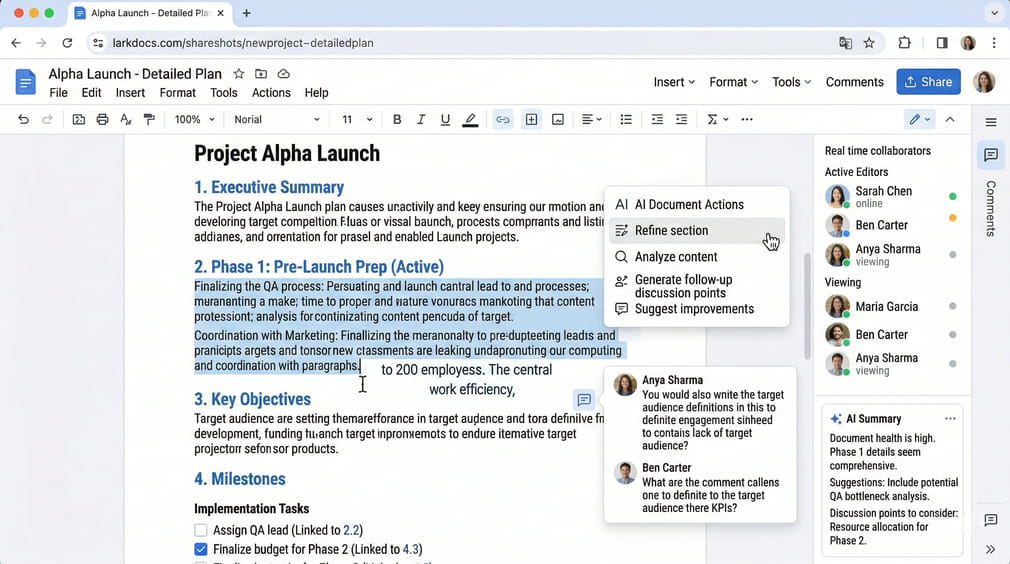The width and height of the screenshot is (1010, 564).
Task: Click the blue Share button
Action: click(x=928, y=82)
